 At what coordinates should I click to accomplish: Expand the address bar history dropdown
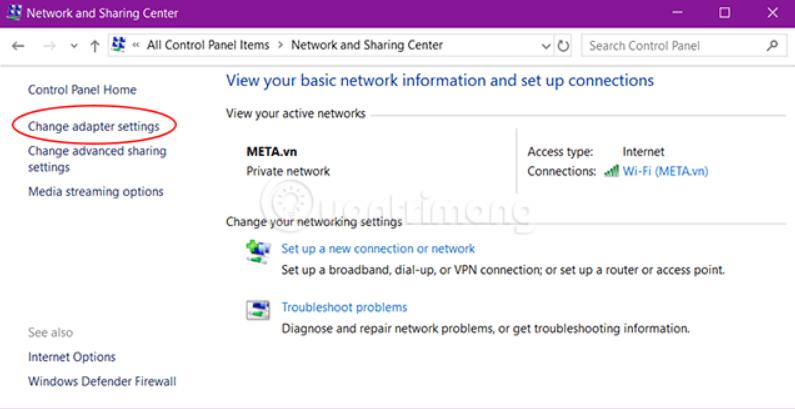545,46
